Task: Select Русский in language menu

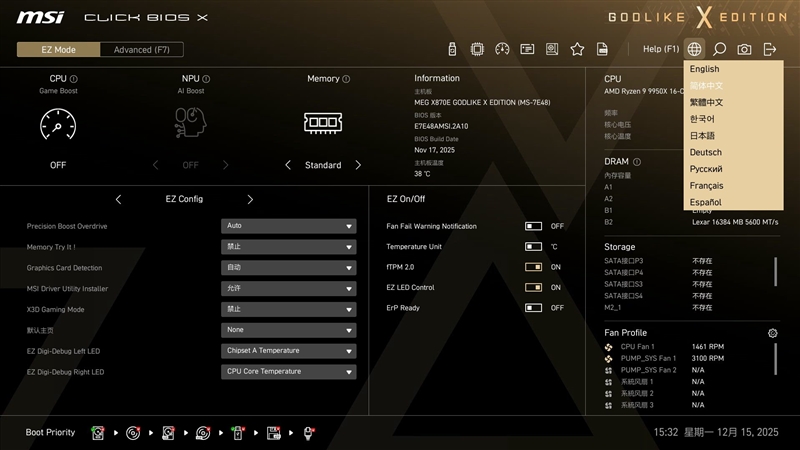Action: click(x=733, y=169)
